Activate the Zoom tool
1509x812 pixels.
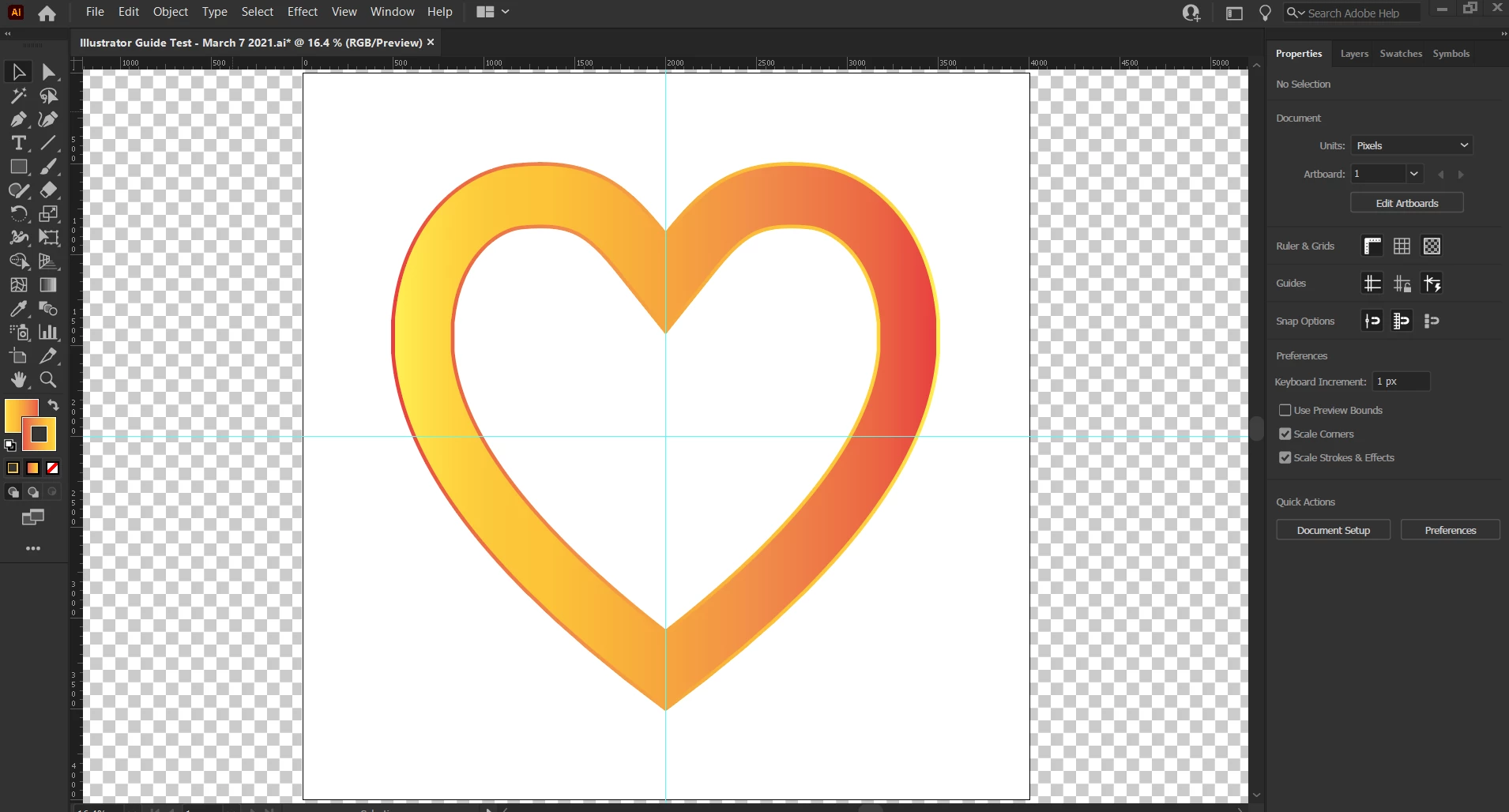(x=48, y=380)
